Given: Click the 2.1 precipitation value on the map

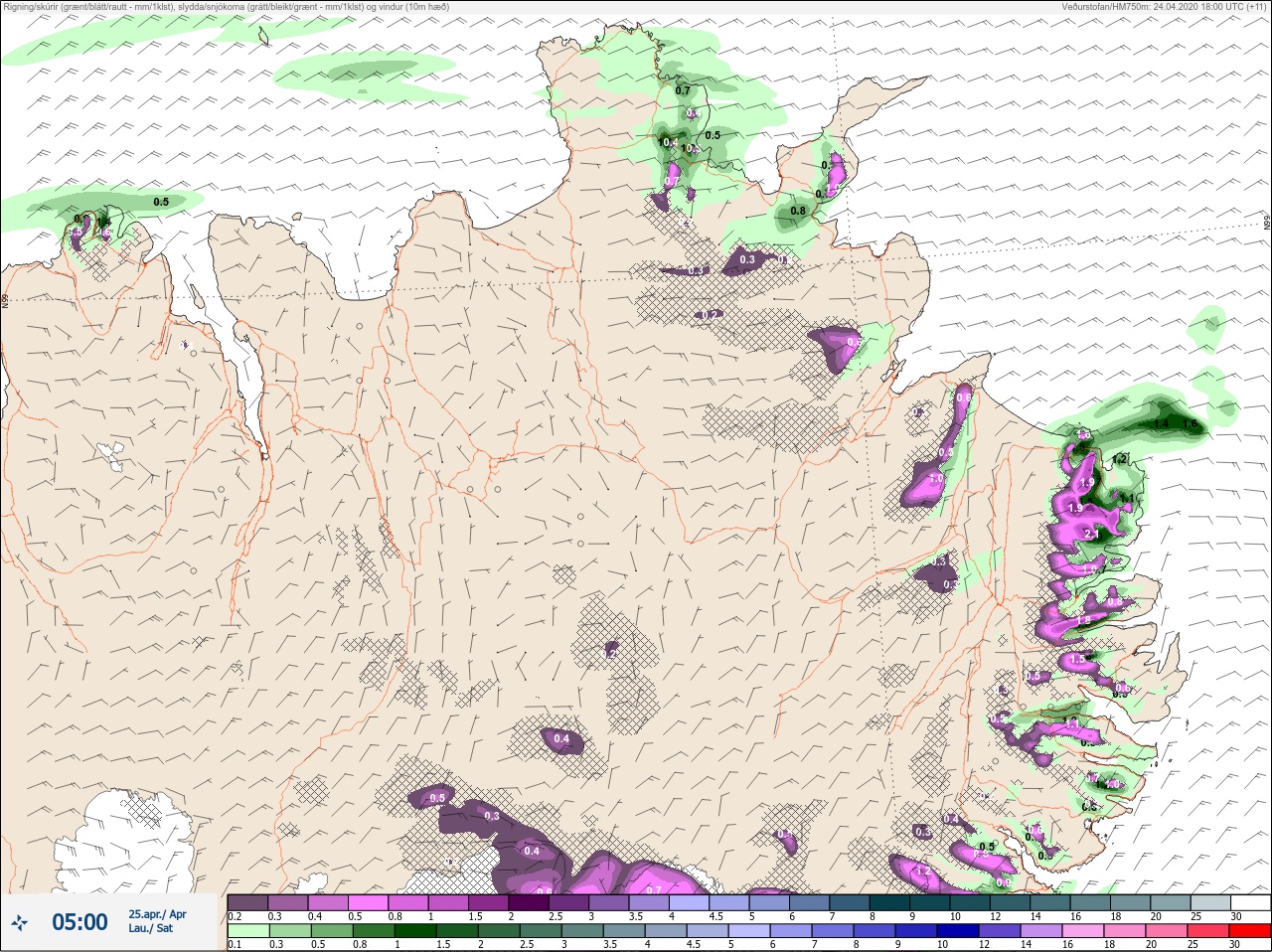Looking at the screenshot, I should point(1092,535).
